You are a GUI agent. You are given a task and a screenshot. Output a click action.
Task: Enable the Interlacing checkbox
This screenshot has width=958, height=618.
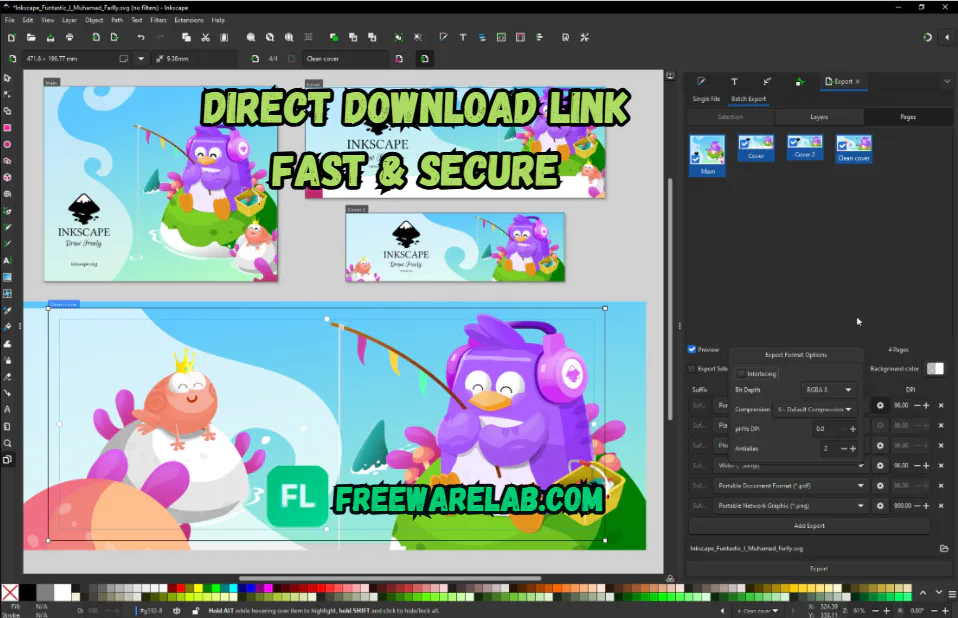tap(741, 373)
